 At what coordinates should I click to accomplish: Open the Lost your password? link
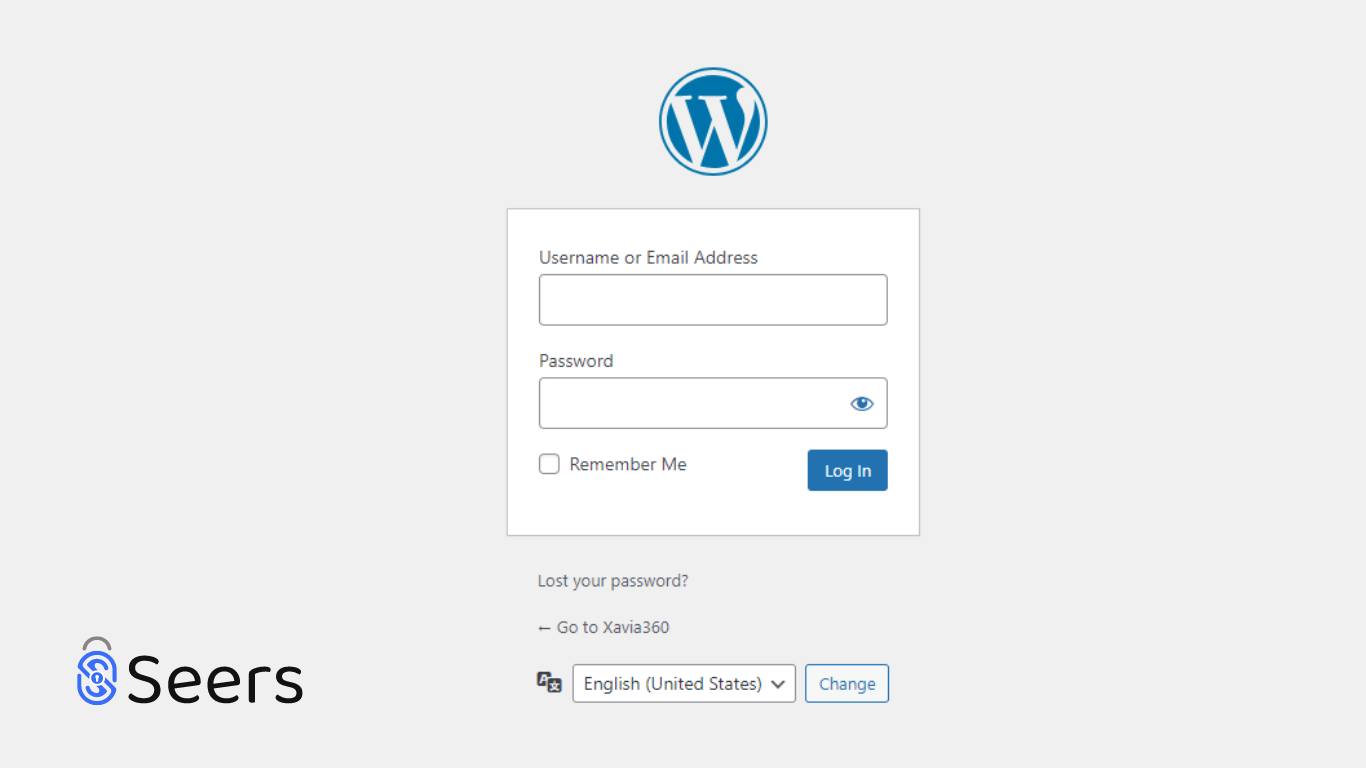[613, 580]
